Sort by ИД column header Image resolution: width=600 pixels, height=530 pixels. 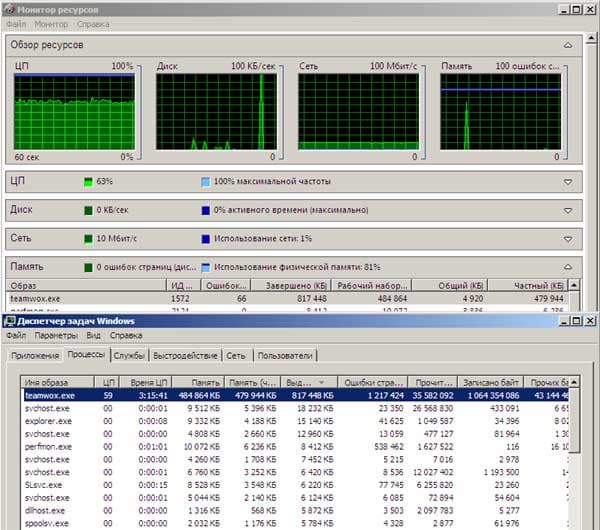click(x=184, y=285)
